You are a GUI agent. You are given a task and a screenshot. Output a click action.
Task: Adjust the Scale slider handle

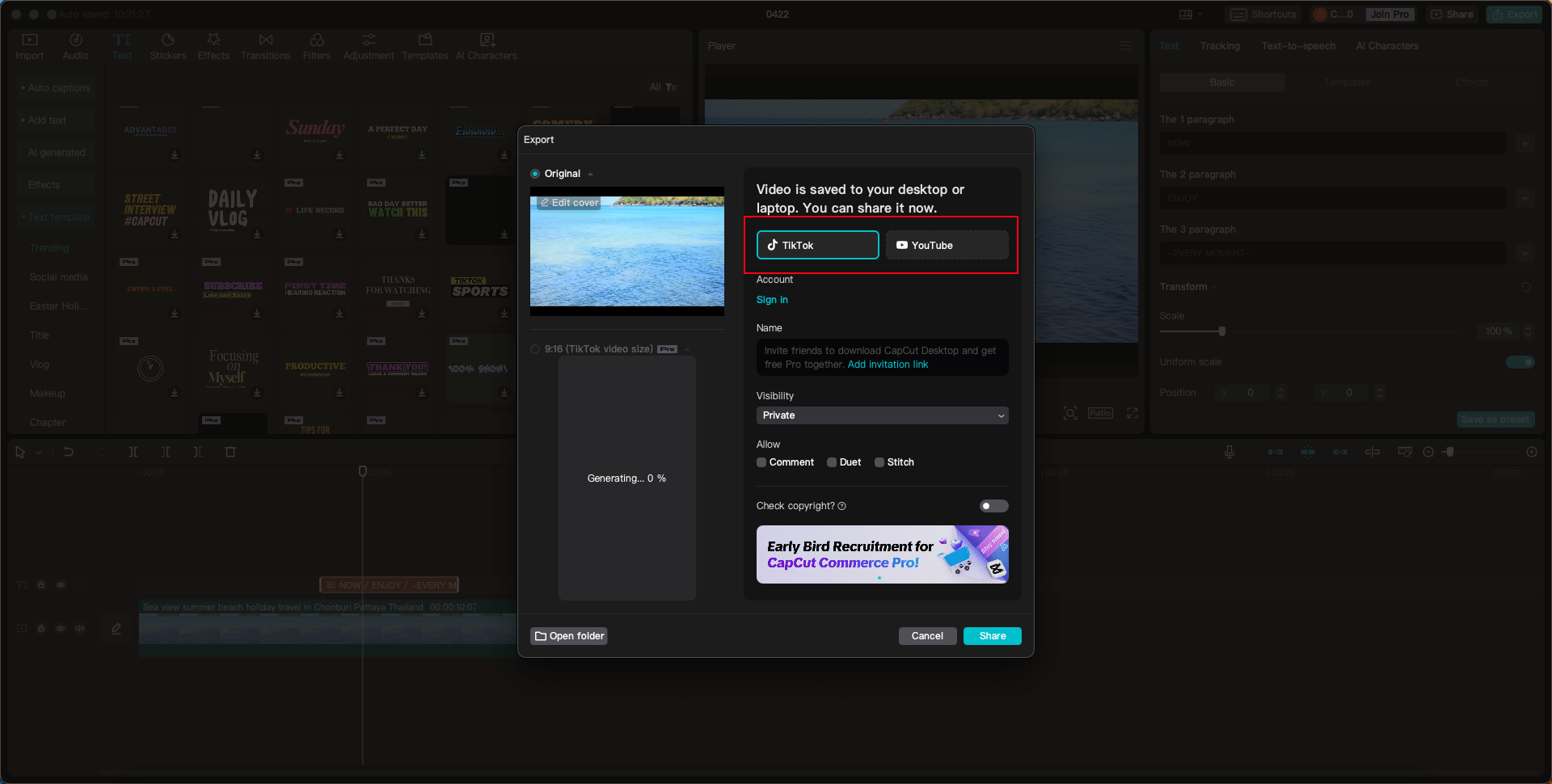point(1222,331)
